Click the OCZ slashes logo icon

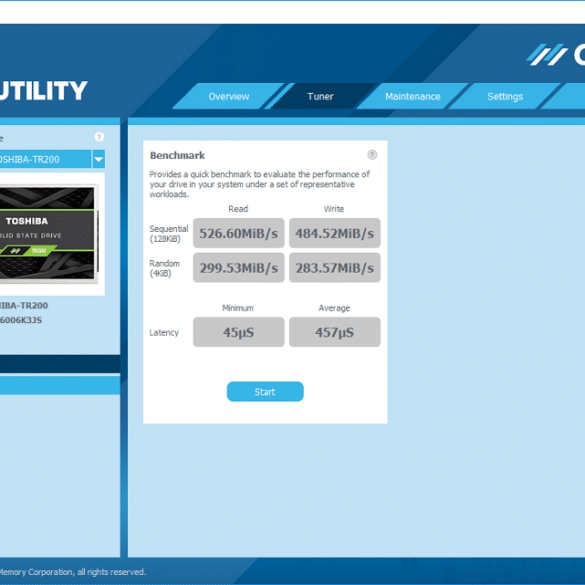point(547,55)
